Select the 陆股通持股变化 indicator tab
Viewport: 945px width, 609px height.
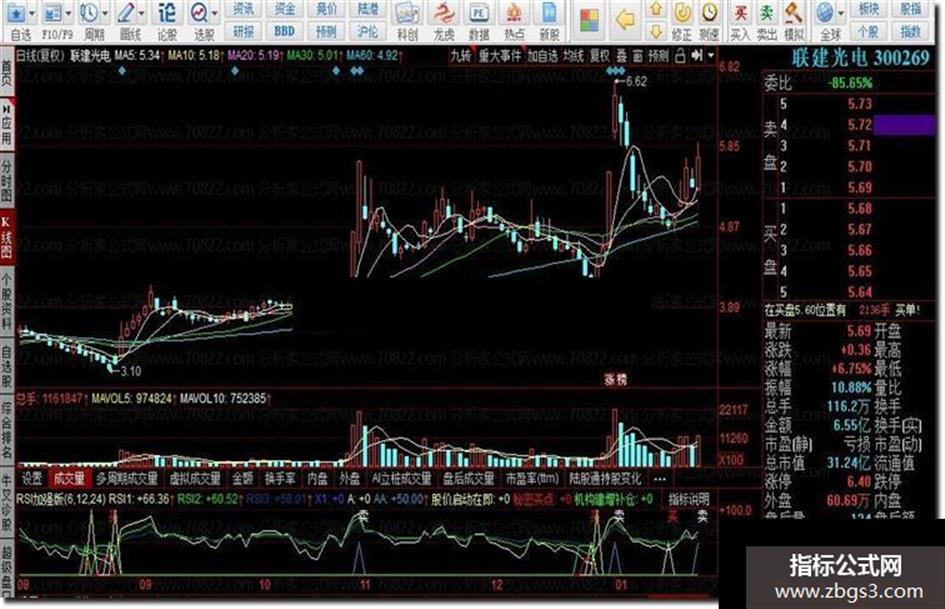[606, 479]
